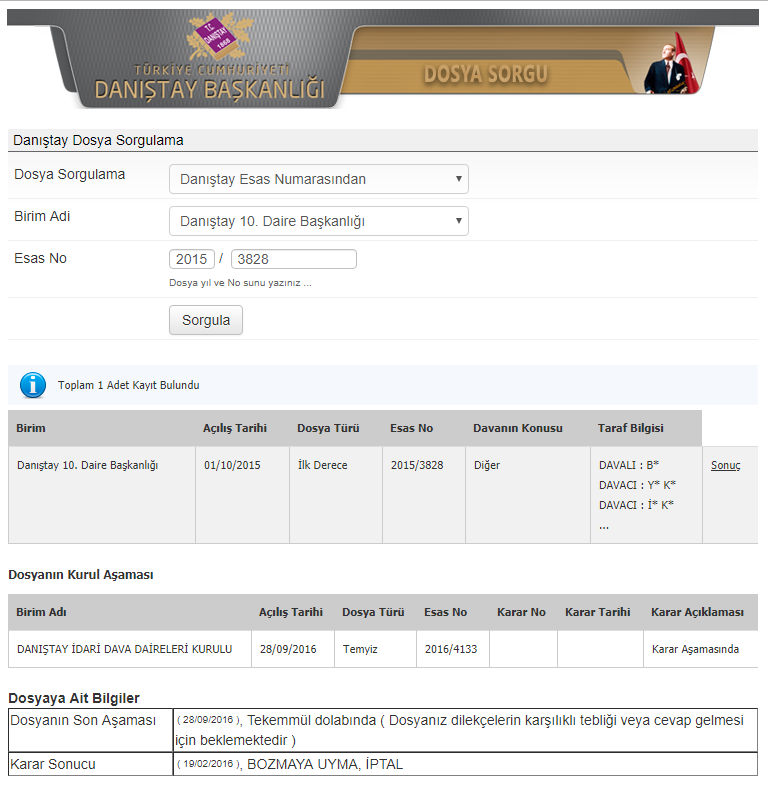Select the Esas No cell 2015/3828

[x=417, y=465]
